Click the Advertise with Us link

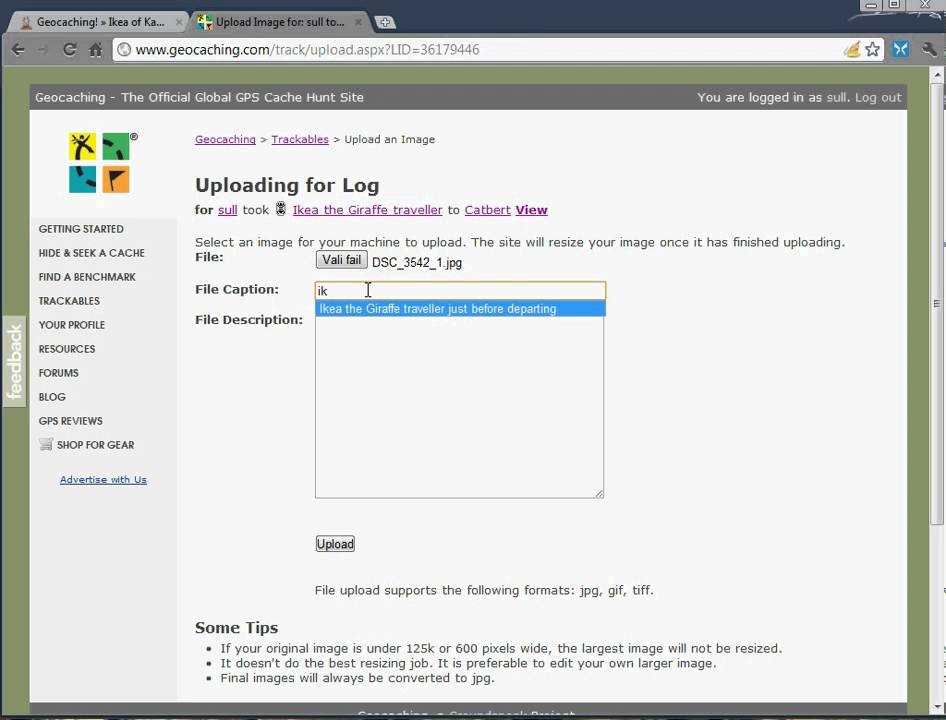click(103, 480)
